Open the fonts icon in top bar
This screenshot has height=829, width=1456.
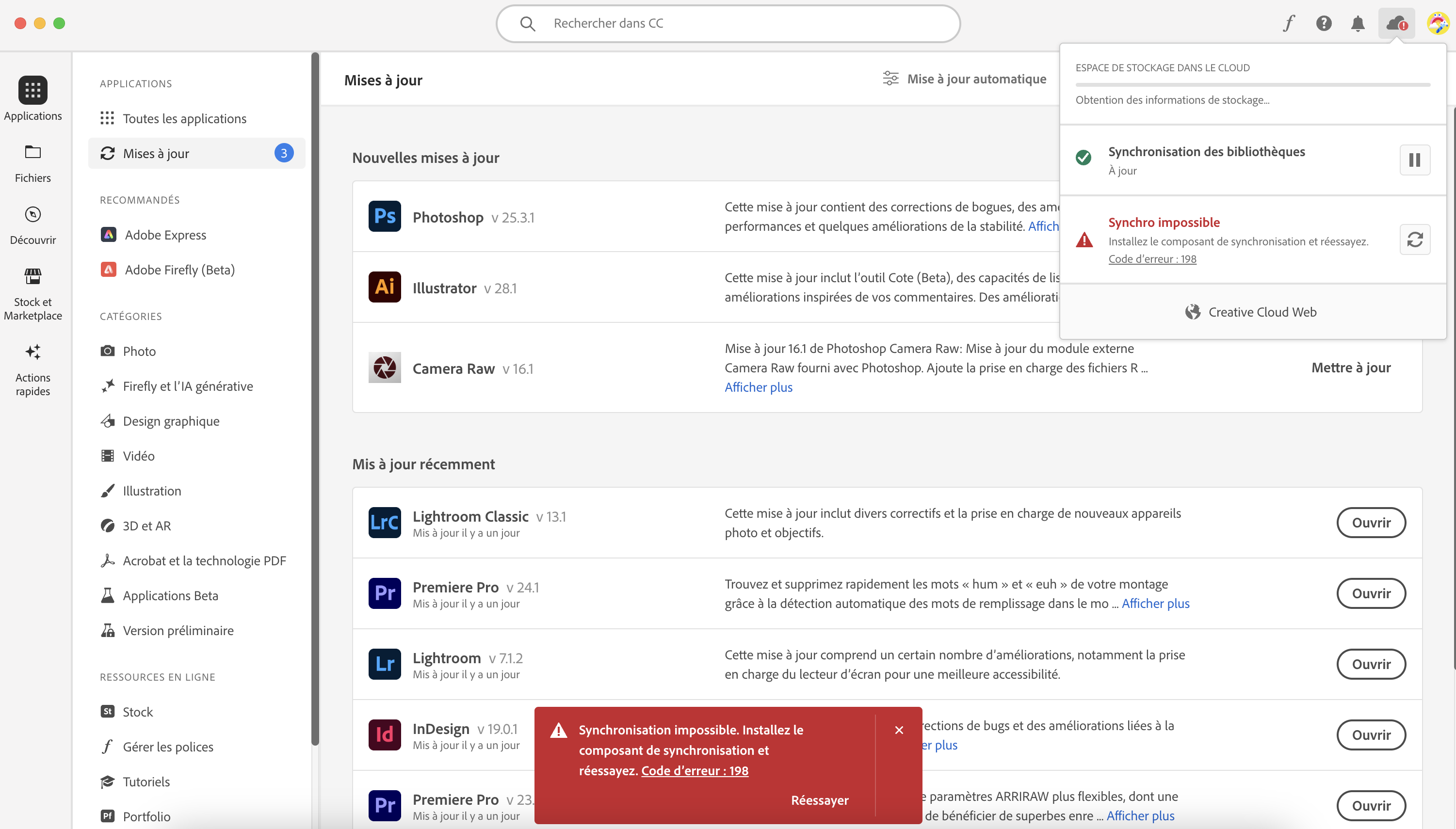click(x=1289, y=23)
